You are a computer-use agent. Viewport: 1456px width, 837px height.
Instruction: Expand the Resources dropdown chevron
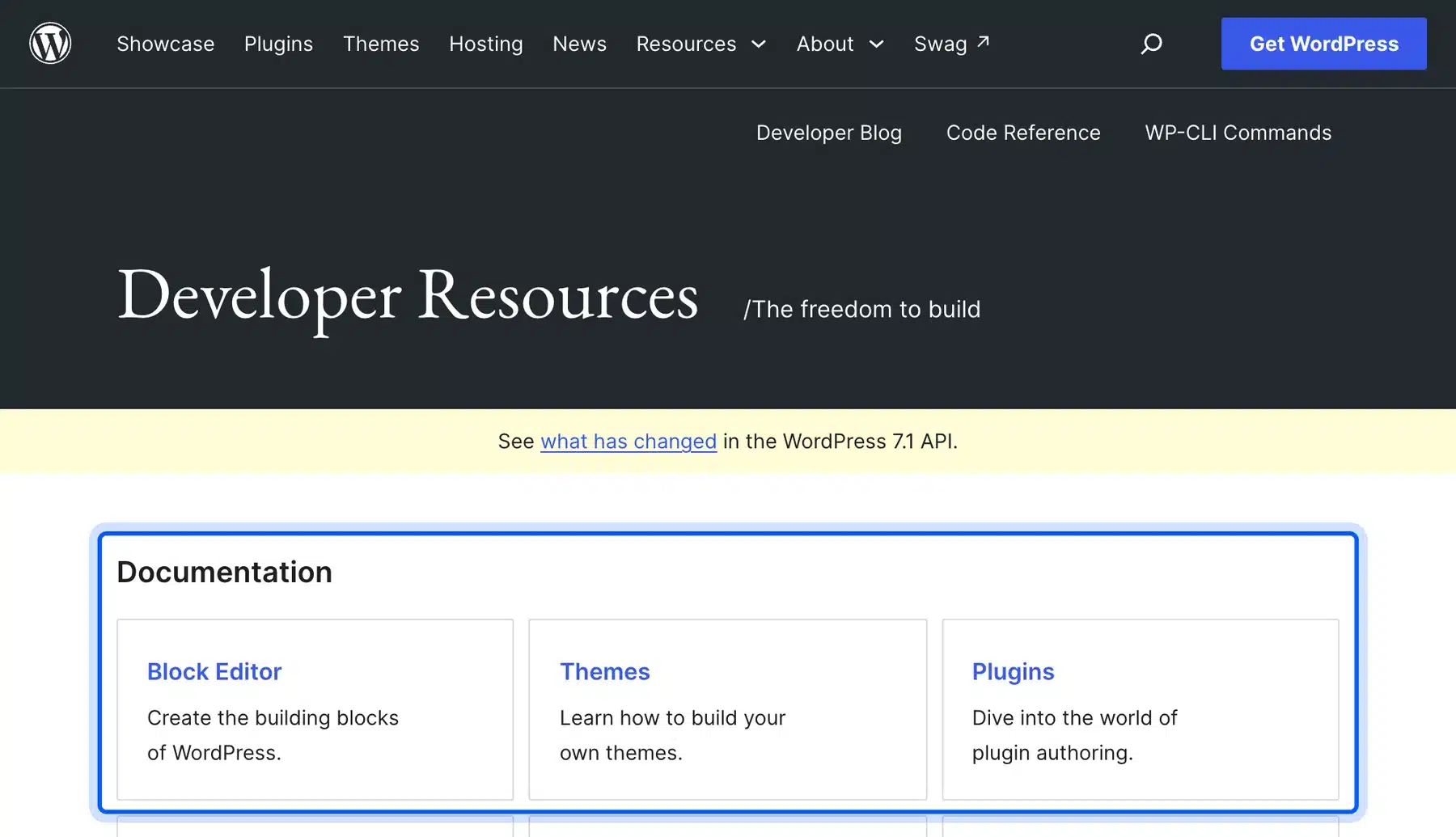point(759,44)
